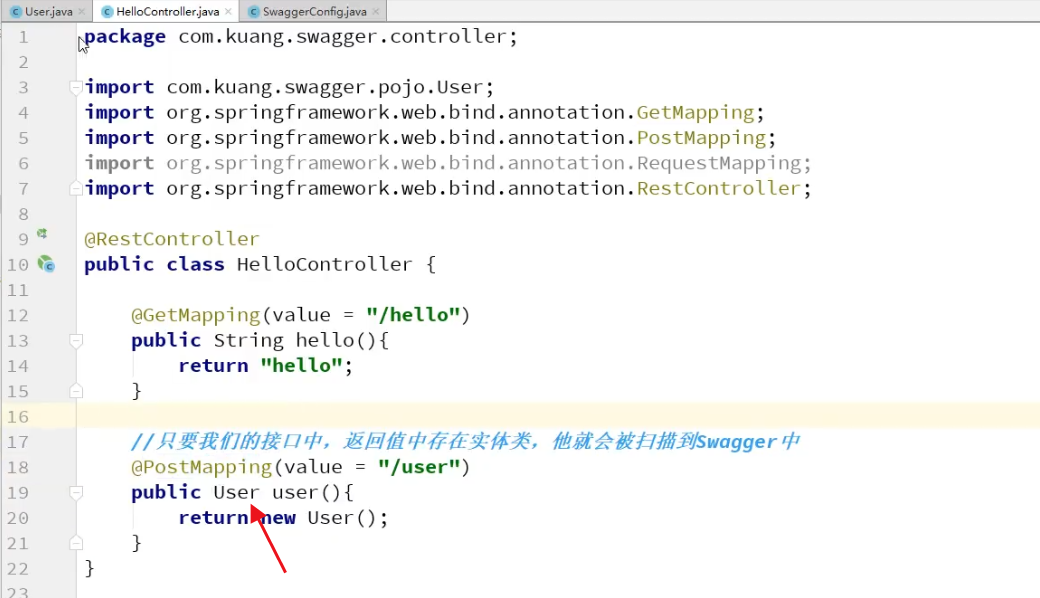Screen dimensions: 1040x598
Task: Click the HelloController class name
Action: pos(324,265)
